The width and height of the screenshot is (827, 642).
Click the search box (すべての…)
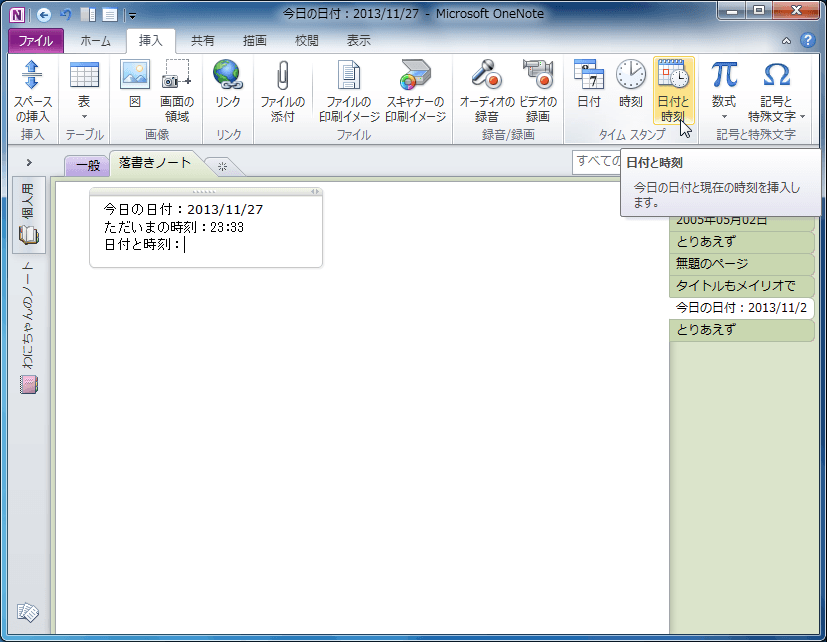[x=597, y=161]
